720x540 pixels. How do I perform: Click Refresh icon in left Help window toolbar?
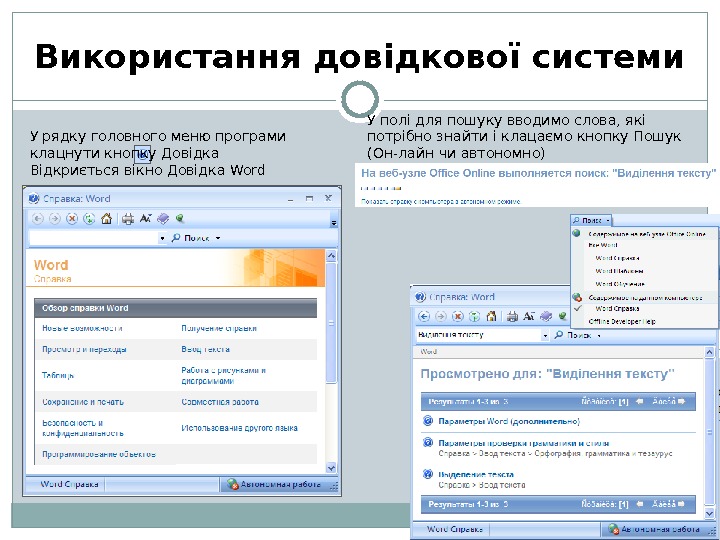pyautogui.click(x=89, y=219)
